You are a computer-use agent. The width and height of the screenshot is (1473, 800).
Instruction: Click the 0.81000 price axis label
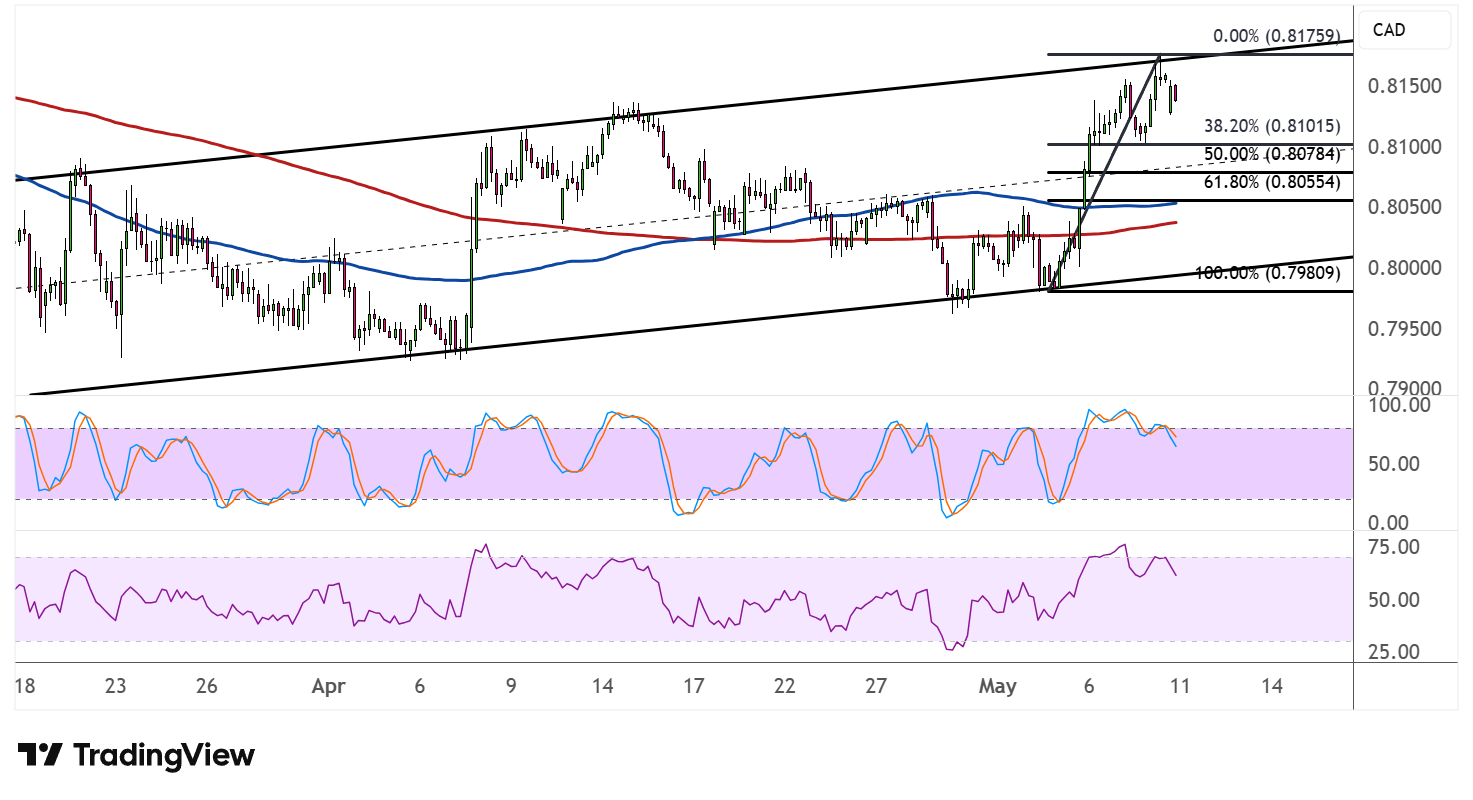(1407, 147)
